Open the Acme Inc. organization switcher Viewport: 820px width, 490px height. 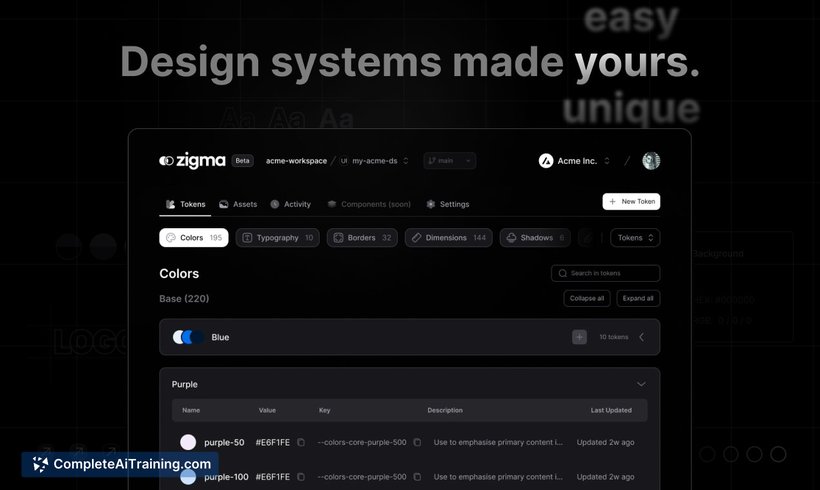coord(574,161)
